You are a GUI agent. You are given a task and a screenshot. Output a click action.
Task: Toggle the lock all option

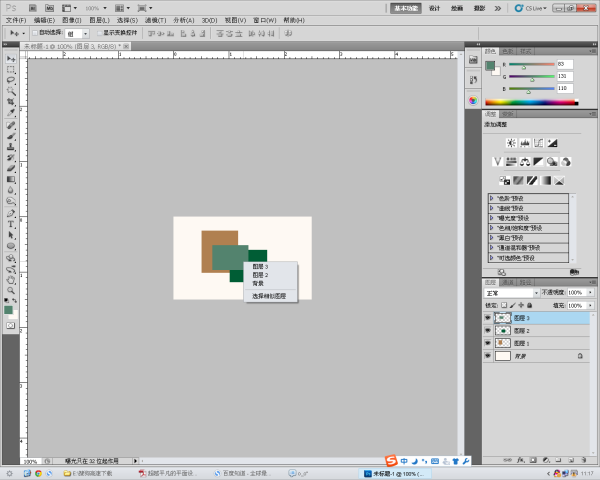[530, 305]
